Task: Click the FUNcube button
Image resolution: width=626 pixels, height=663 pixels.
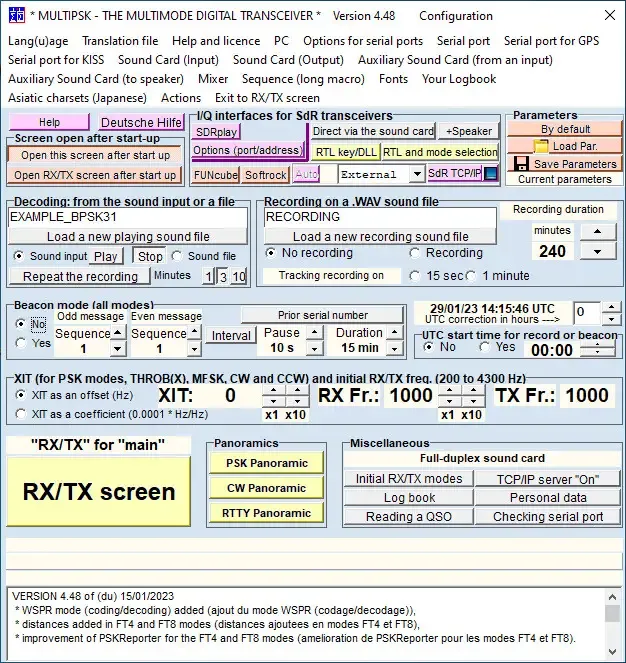Action: click(216, 175)
